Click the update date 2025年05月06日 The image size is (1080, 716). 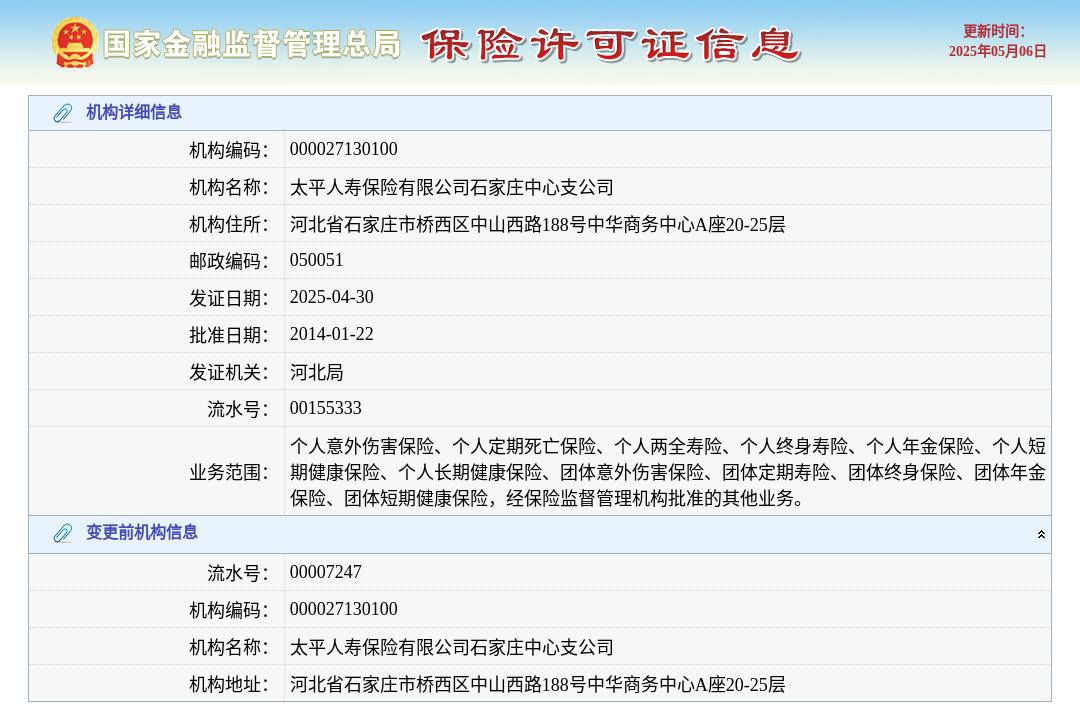pyautogui.click(x=997, y=51)
